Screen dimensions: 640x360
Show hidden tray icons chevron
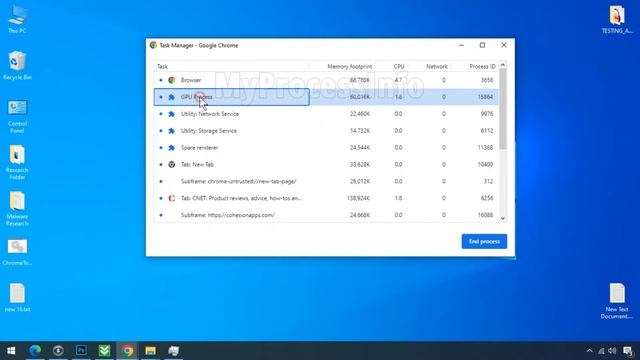pyautogui.click(x=589, y=351)
